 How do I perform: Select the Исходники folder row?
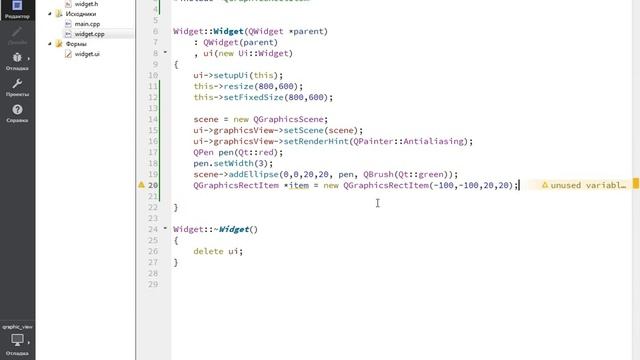[x=81, y=14]
